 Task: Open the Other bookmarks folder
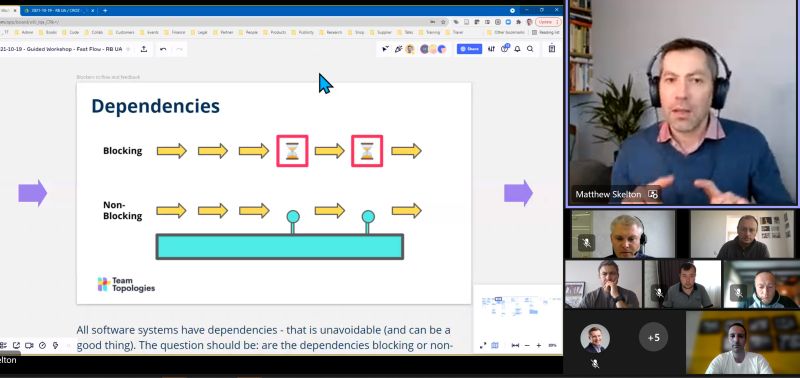tap(506, 32)
